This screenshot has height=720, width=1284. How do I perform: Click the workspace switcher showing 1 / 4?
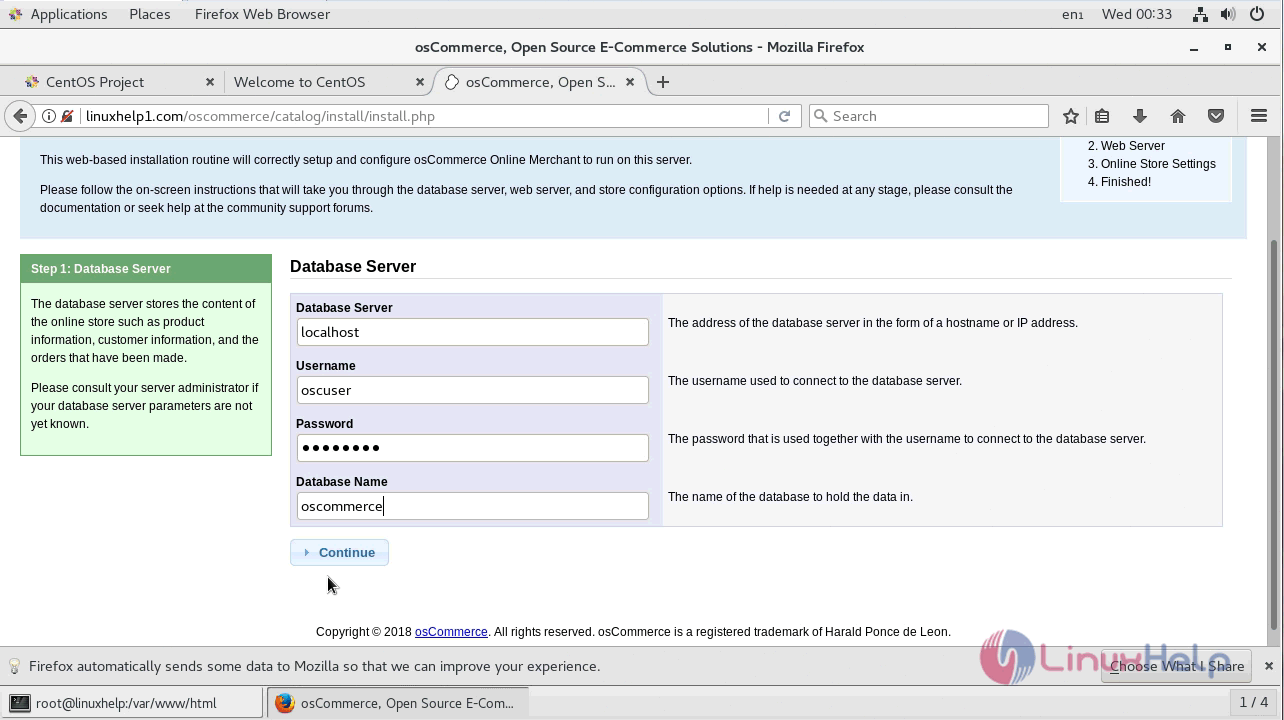tap(1254, 702)
